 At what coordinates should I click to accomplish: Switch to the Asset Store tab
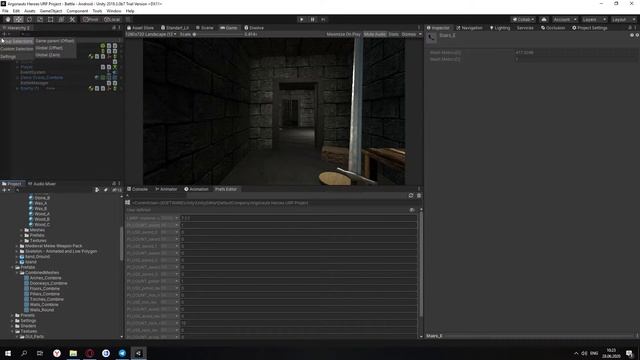coord(140,28)
